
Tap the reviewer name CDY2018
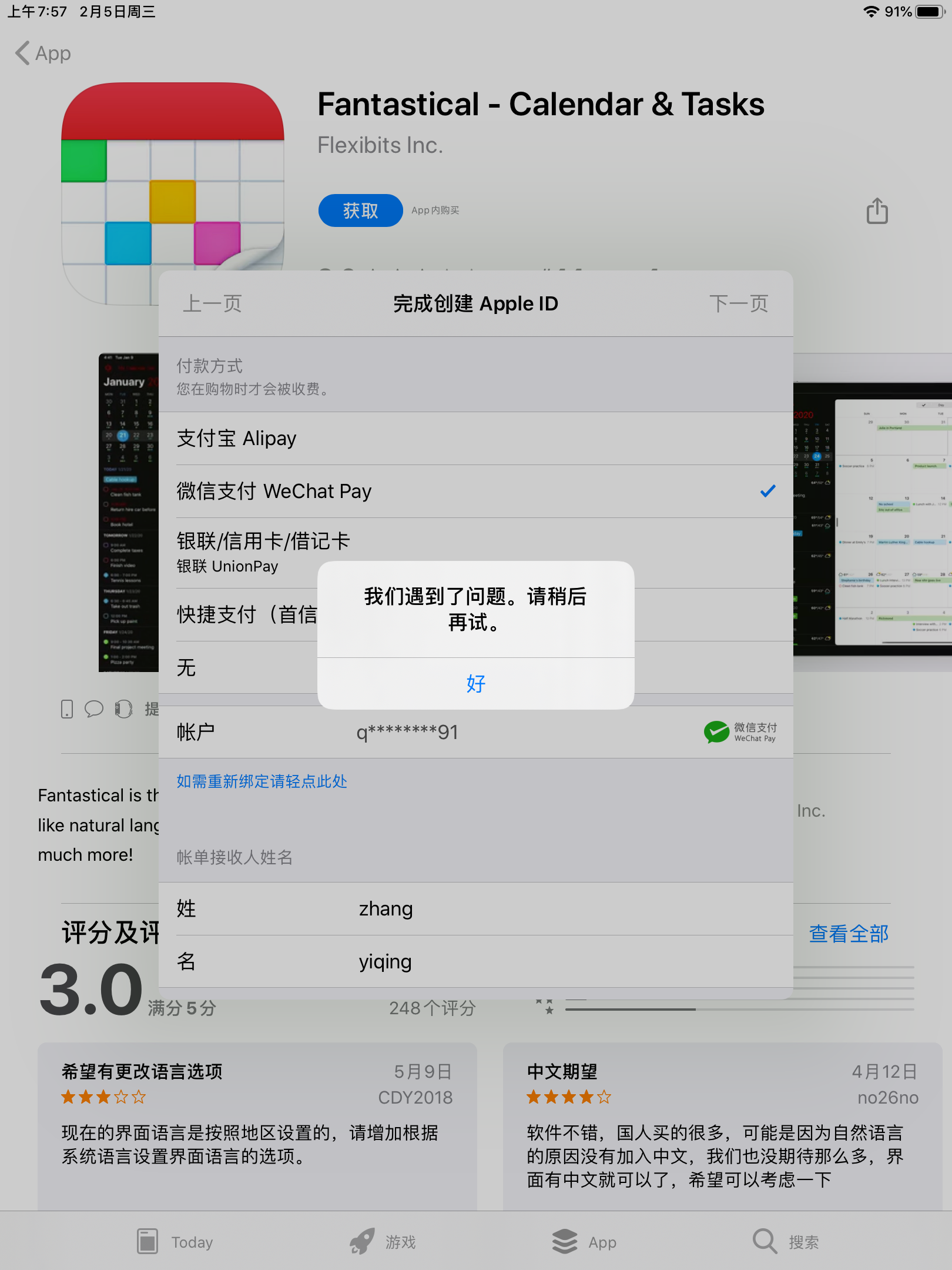pyautogui.click(x=415, y=1098)
